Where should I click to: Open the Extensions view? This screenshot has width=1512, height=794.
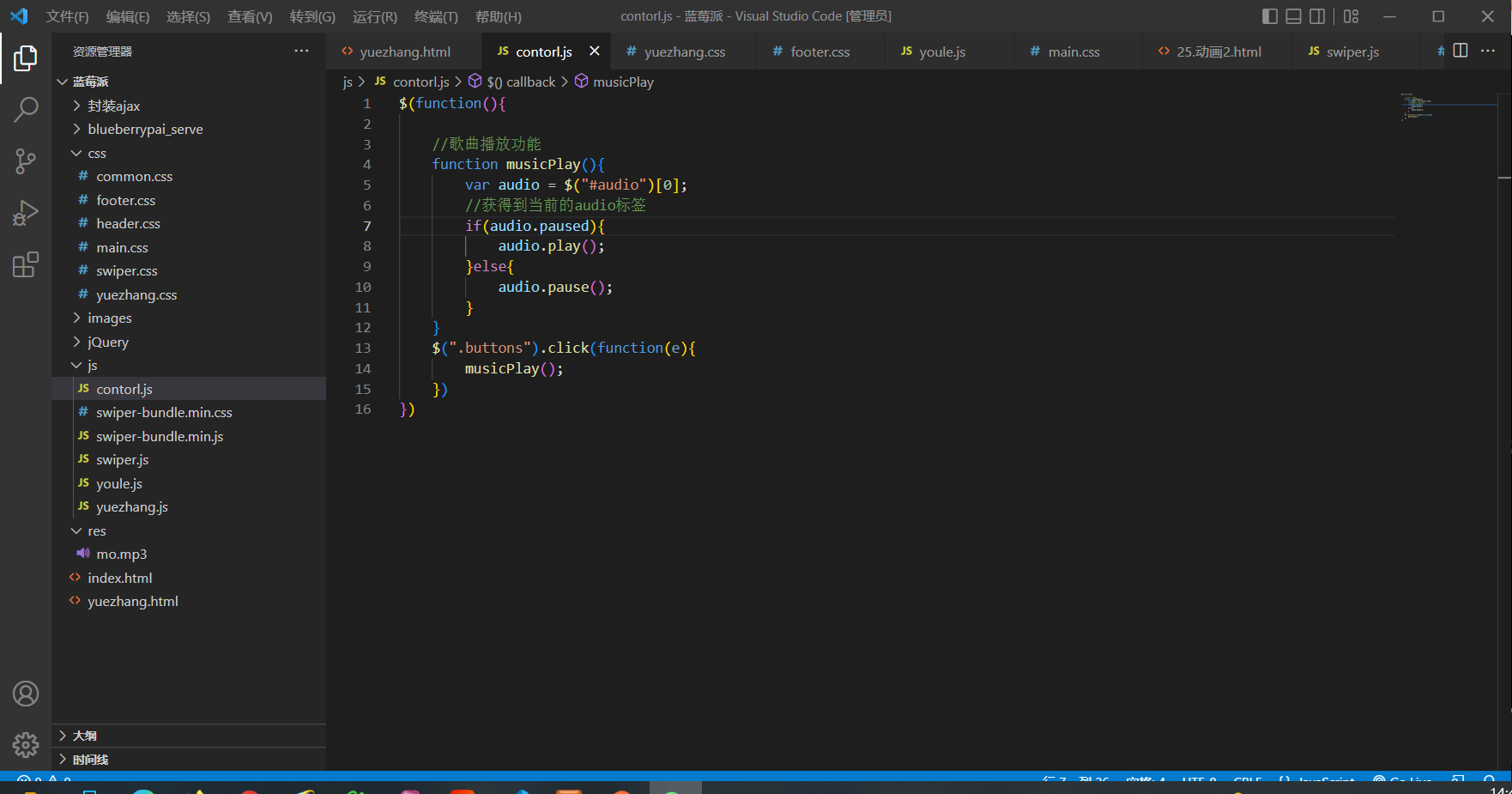(x=26, y=264)
